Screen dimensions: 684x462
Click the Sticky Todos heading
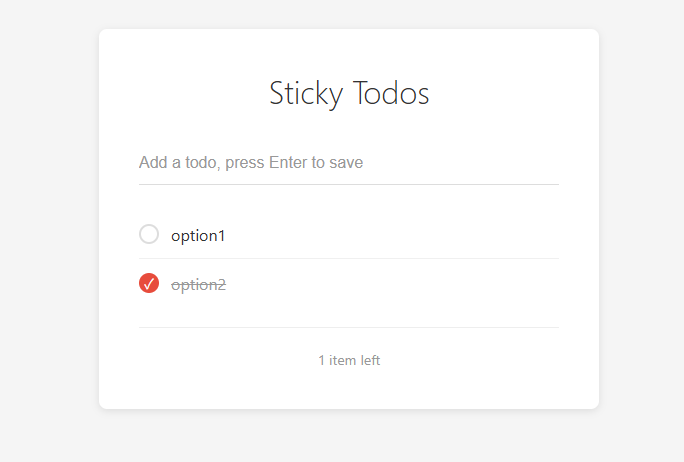pyautogui.click(x=348, y=93)
